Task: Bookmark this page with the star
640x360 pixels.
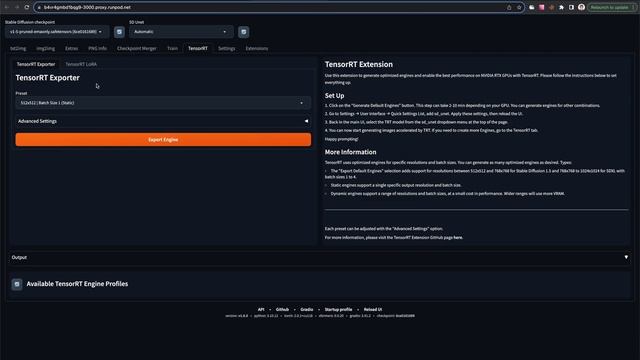Action: coord(519,7)
